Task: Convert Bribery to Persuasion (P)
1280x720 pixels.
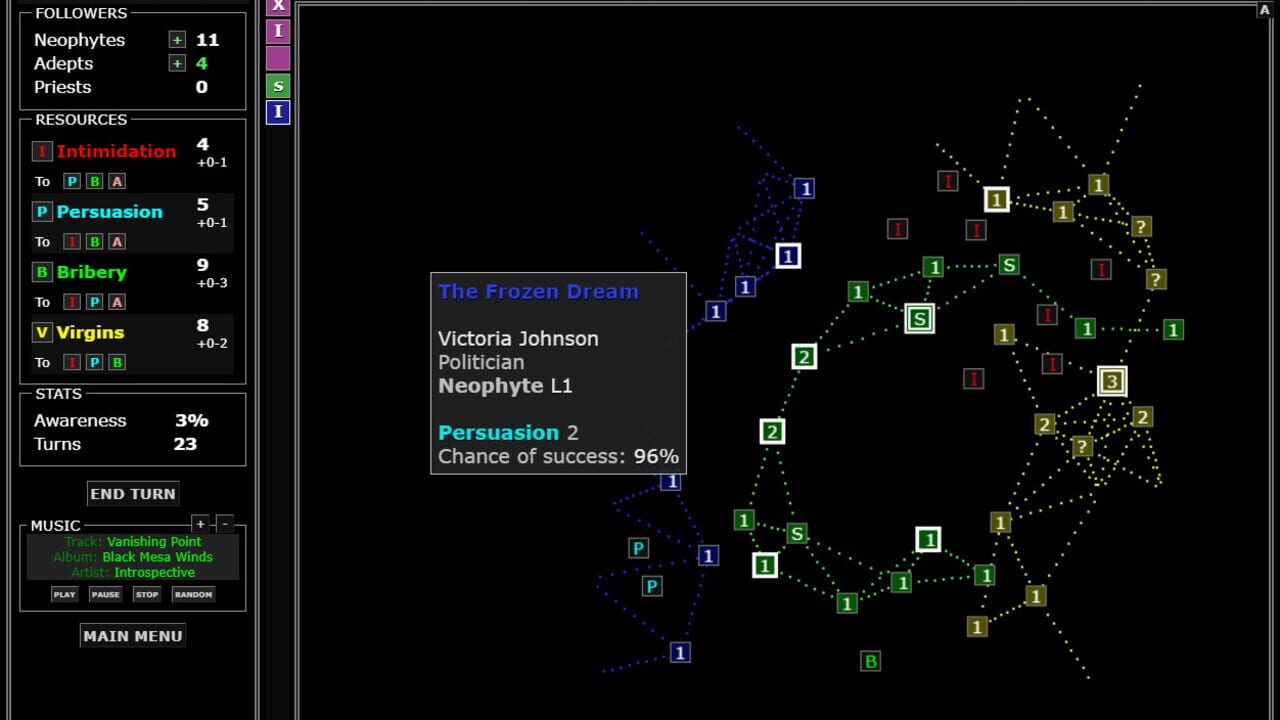Action: tap(94, 301)
